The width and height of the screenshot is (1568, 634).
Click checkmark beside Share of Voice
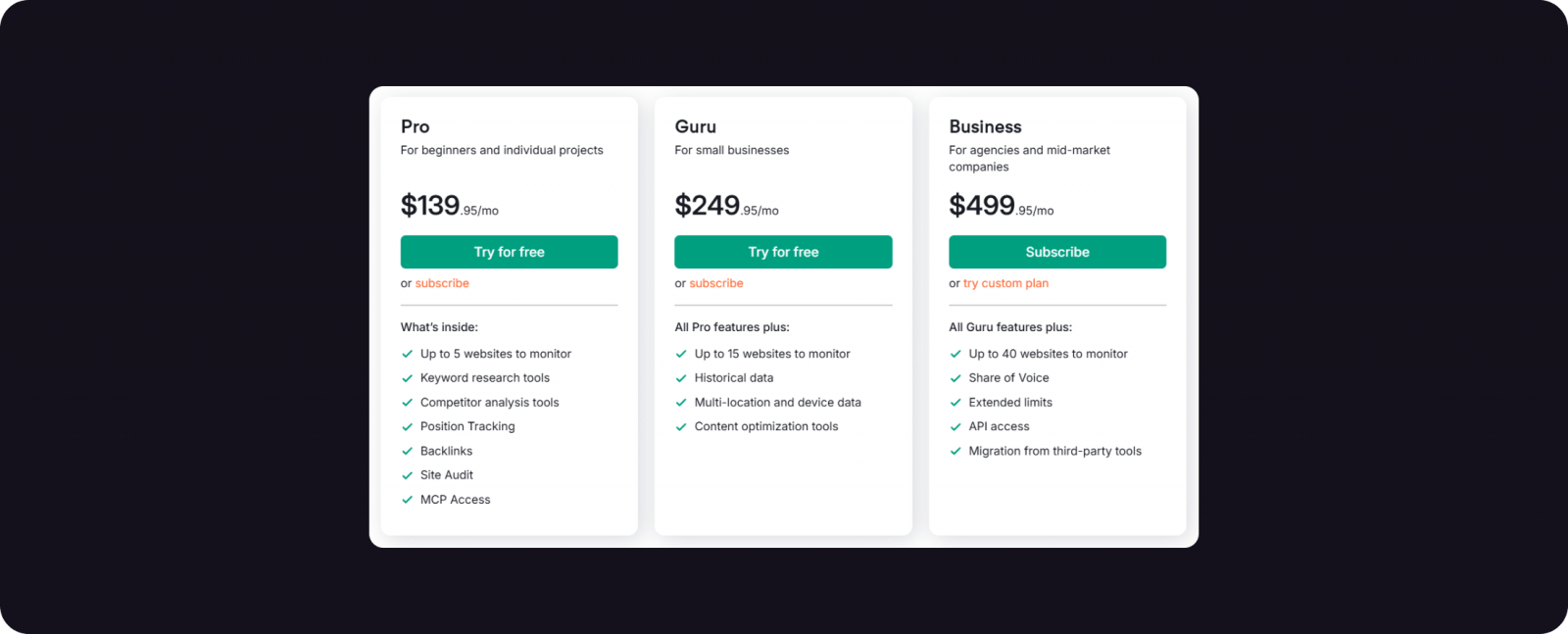[955, 378]
